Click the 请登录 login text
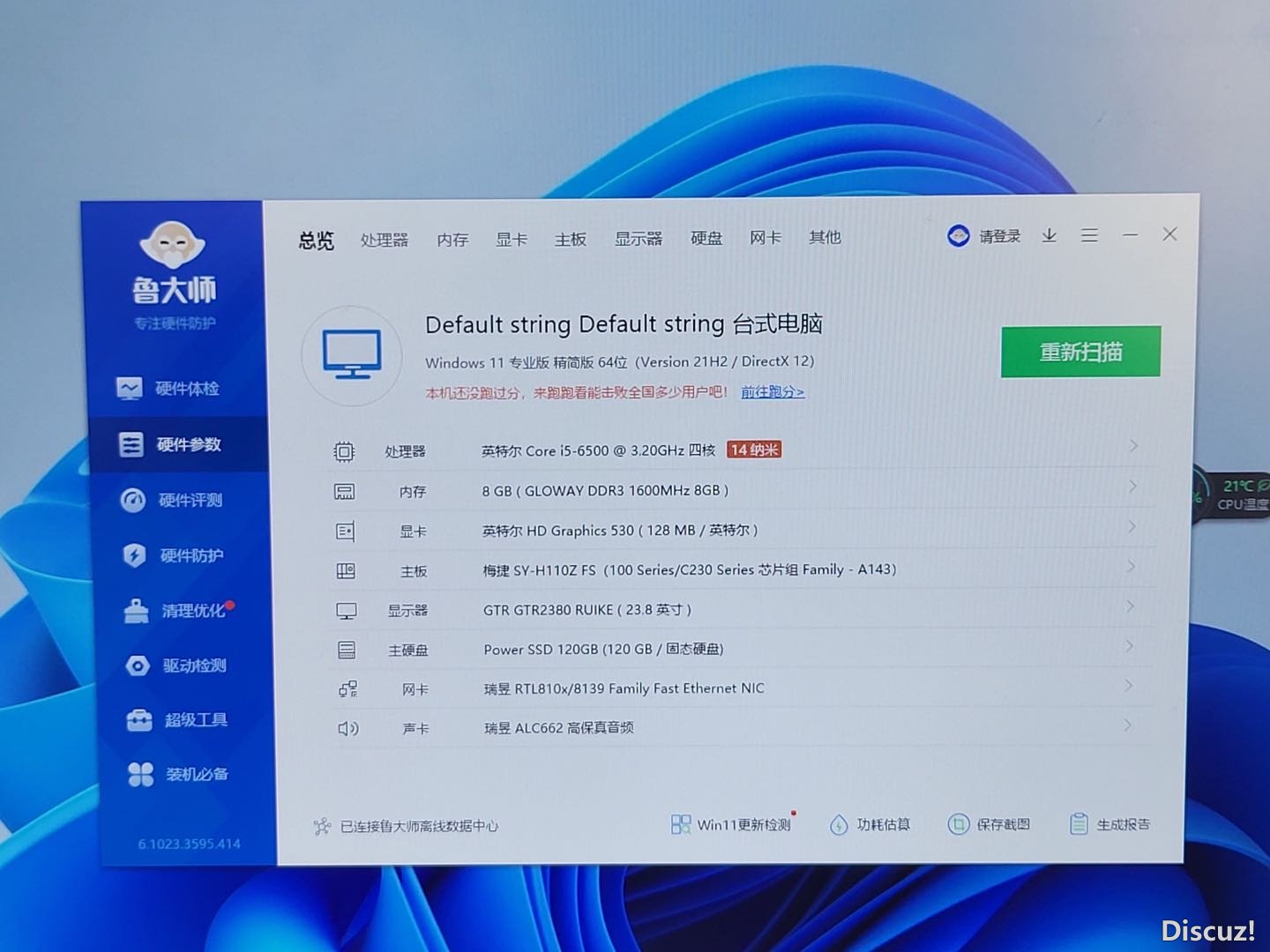1270x952 pixels. pos(1000,236)
